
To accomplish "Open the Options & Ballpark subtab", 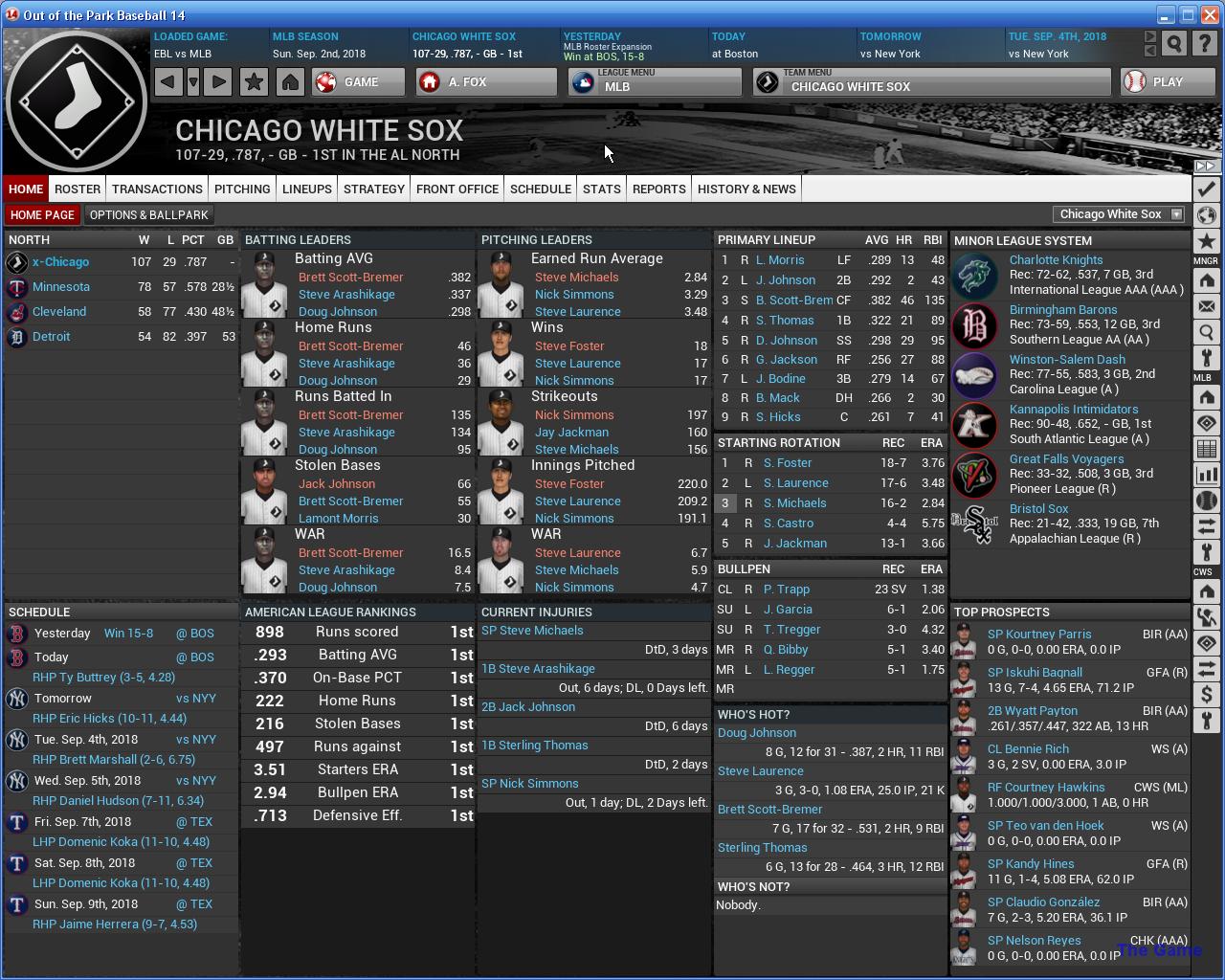I will coord(148,214).
